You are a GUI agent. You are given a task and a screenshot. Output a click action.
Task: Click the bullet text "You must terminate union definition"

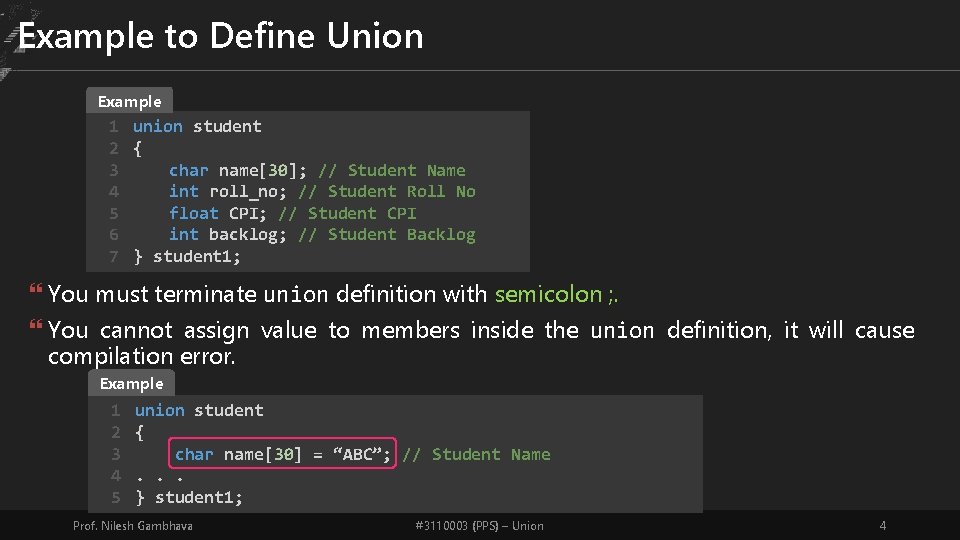(x=243, y=294)
